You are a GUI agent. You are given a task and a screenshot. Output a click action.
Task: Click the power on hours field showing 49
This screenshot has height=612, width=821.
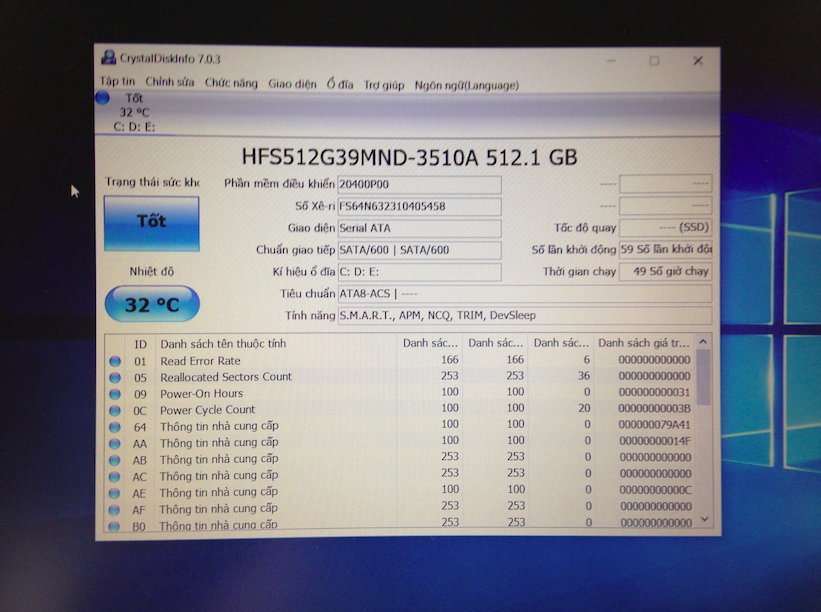665,271
